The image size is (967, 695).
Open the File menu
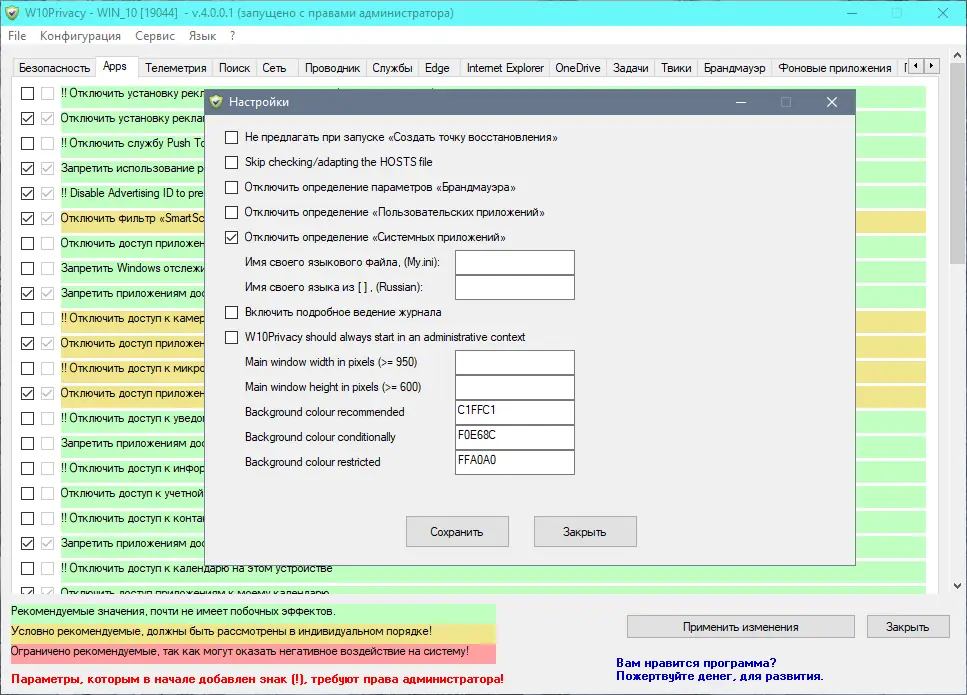(x=17, y=36)
